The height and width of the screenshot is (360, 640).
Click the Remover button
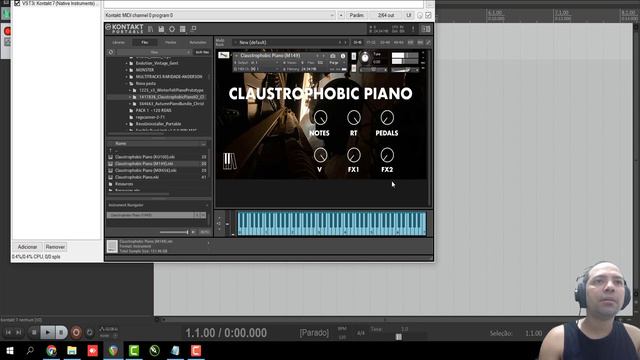pos(55,247)
